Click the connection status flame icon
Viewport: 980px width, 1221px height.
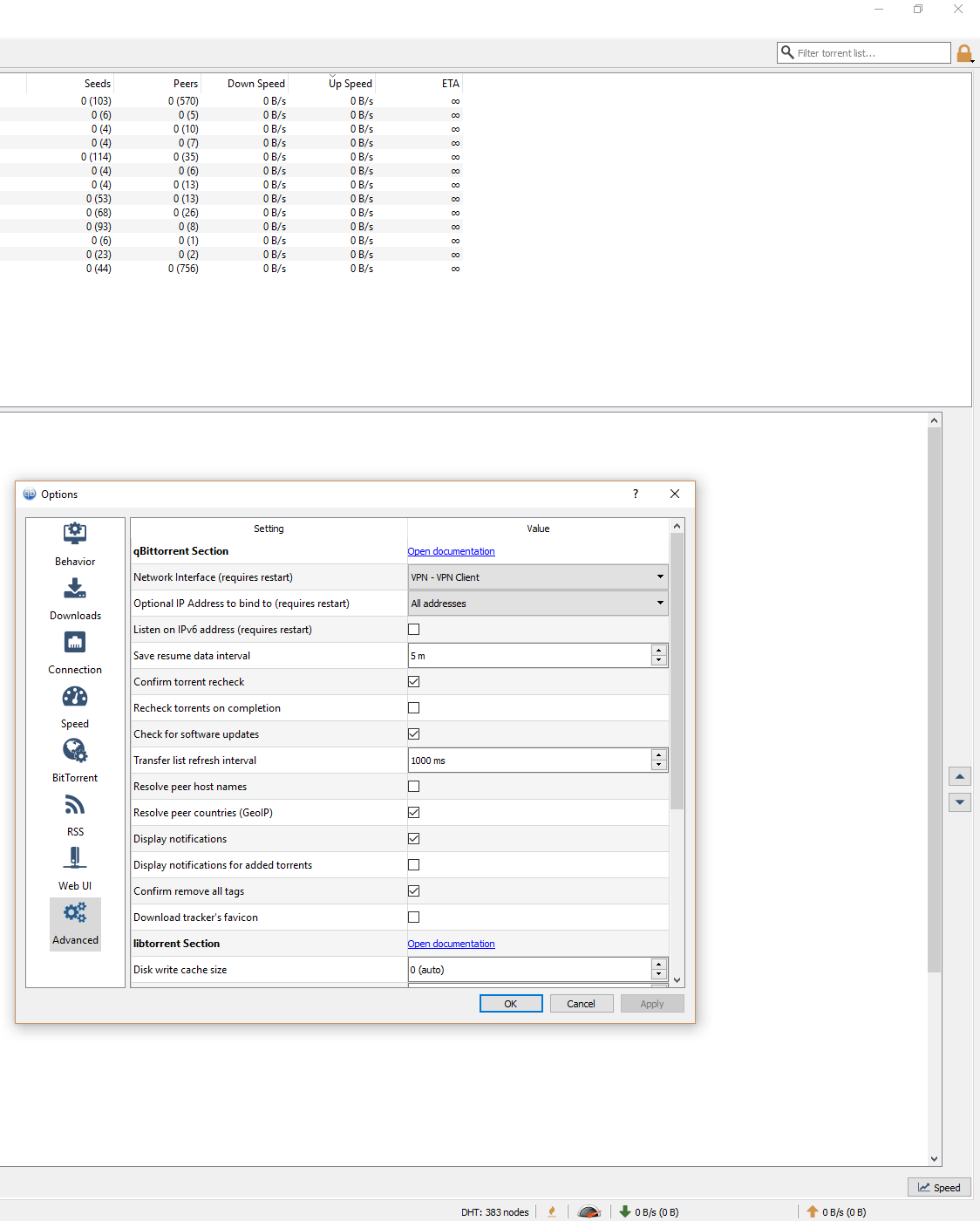tap(552, 1211)
